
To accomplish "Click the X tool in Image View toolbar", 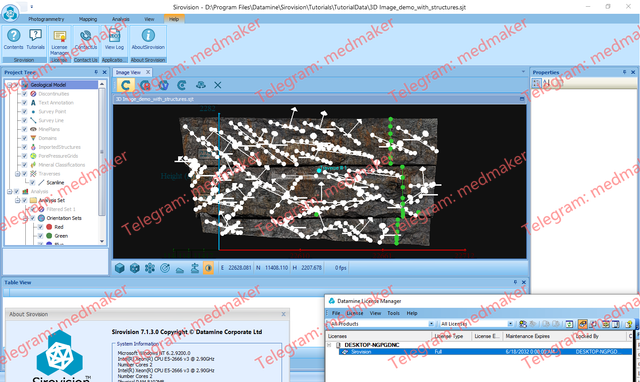I will [x=218, y=85].
